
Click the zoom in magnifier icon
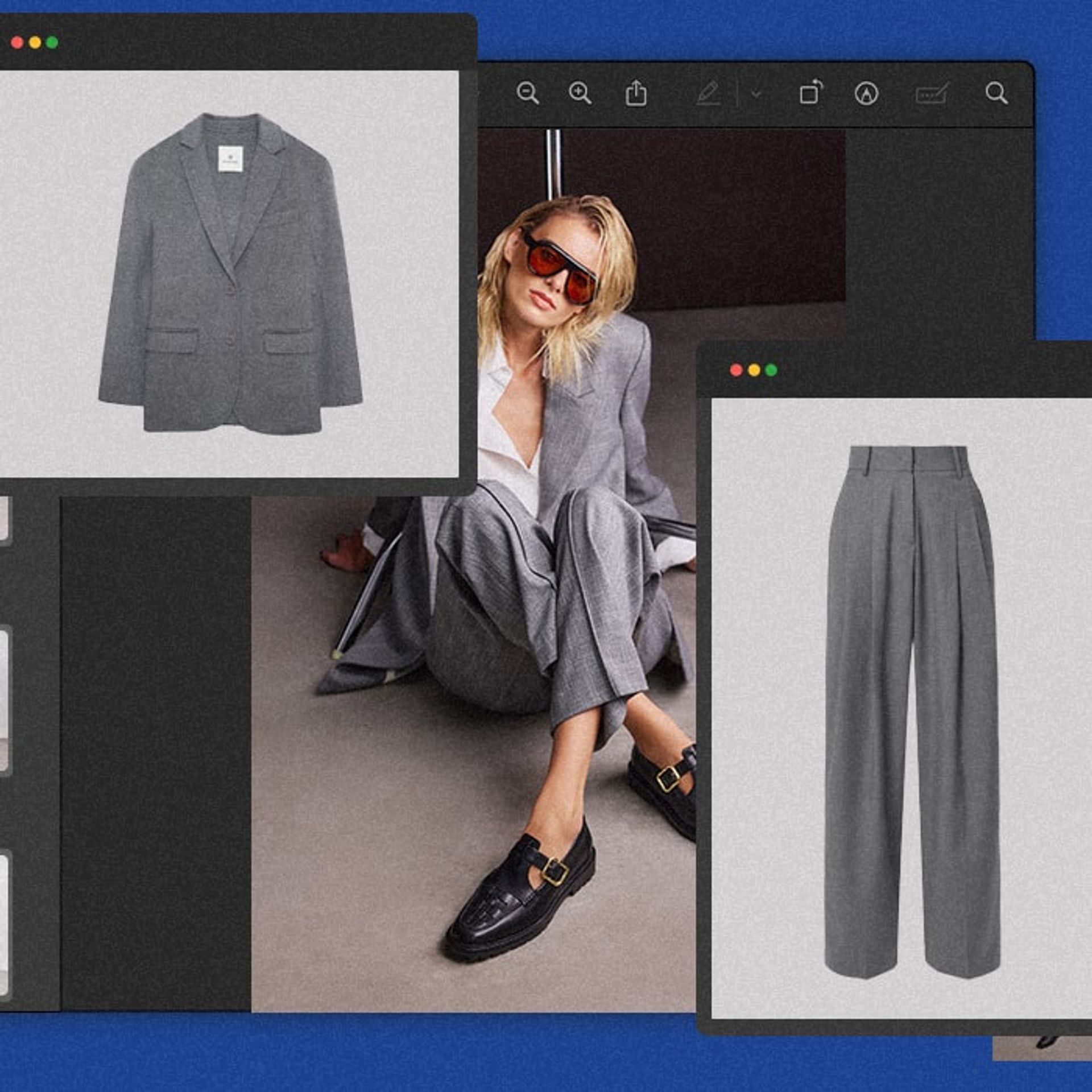(580, 93)
